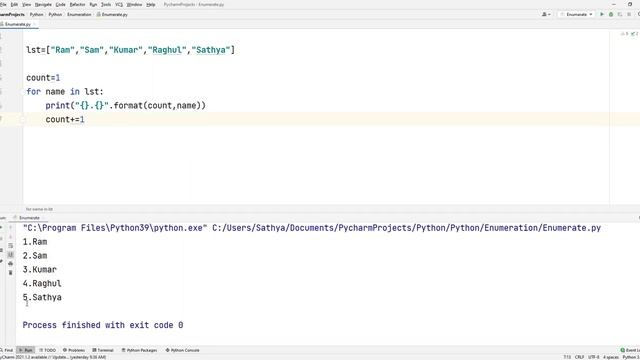Click the stop square icon in the top toolbar
This screenshot has height=360, width=640.
629,14
